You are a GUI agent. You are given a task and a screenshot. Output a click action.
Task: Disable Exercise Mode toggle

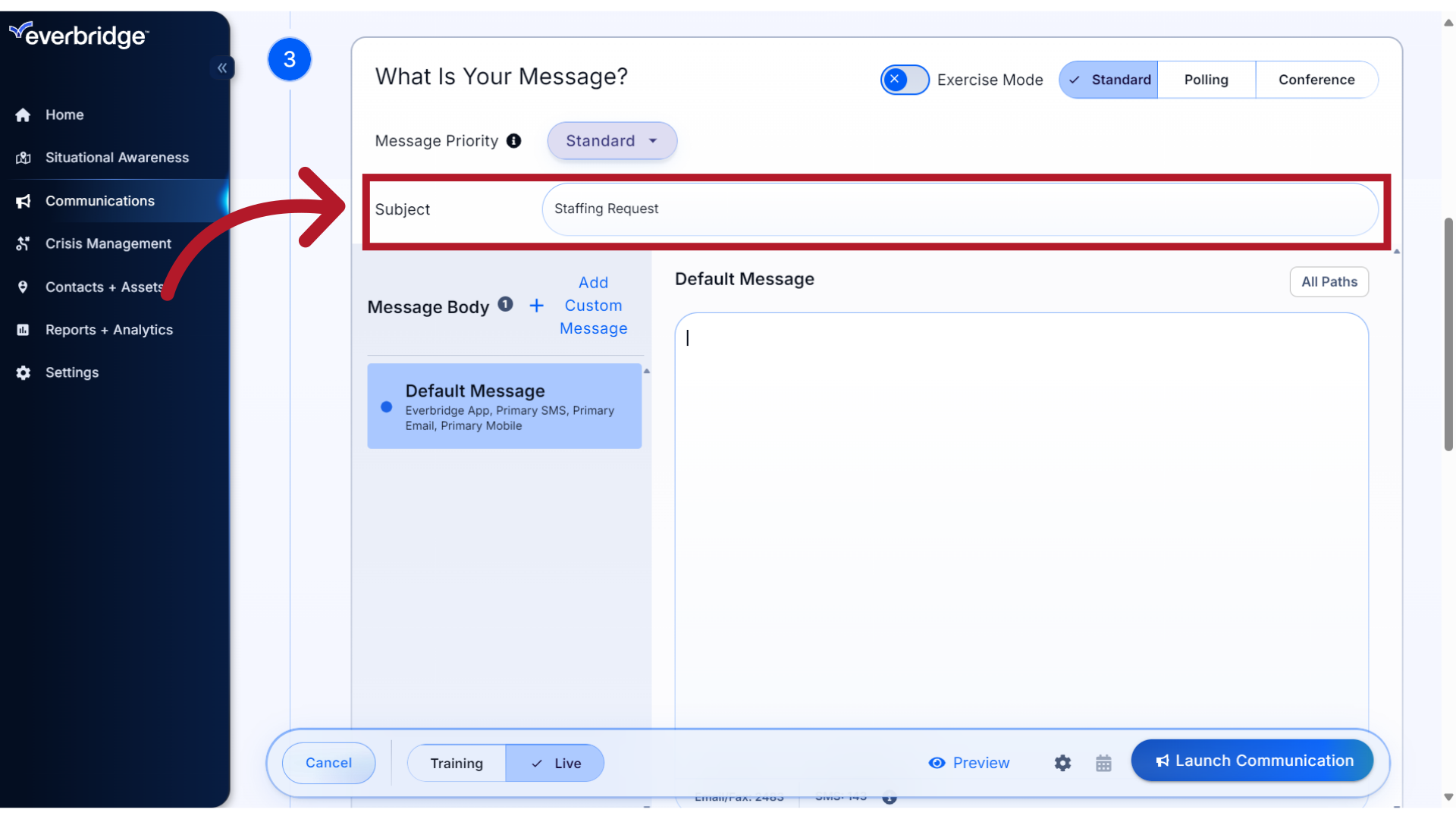coord(904,79)
